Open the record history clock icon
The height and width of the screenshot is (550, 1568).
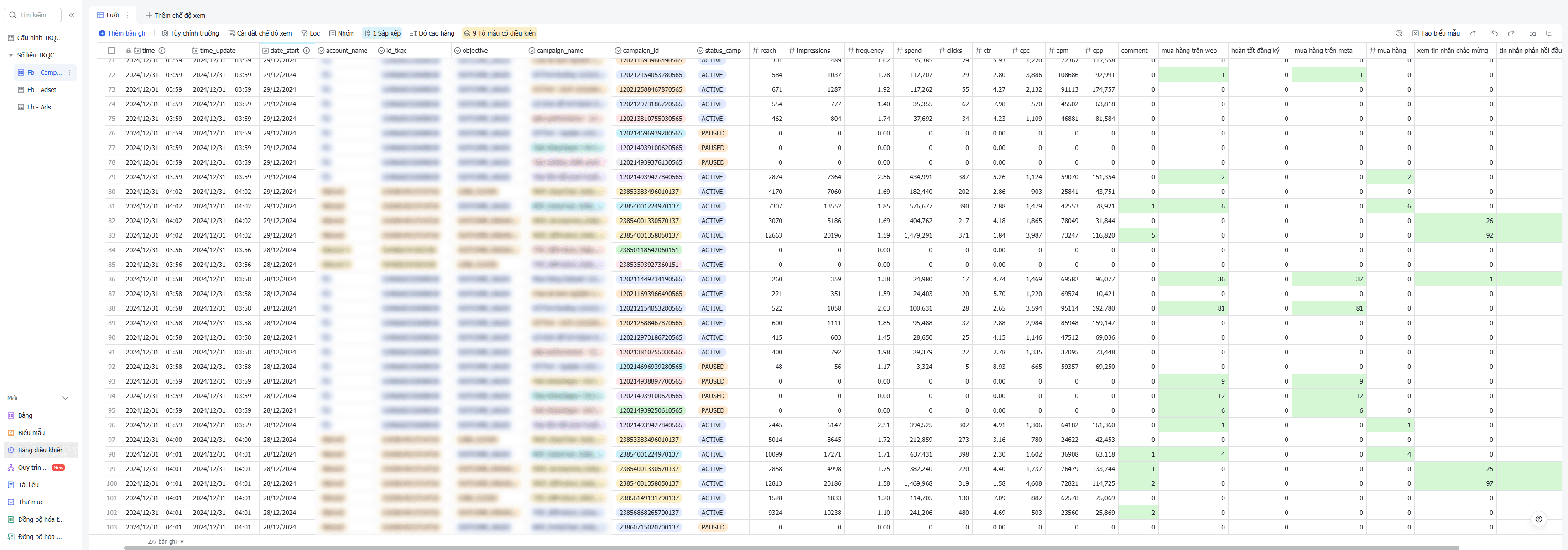1399,33
